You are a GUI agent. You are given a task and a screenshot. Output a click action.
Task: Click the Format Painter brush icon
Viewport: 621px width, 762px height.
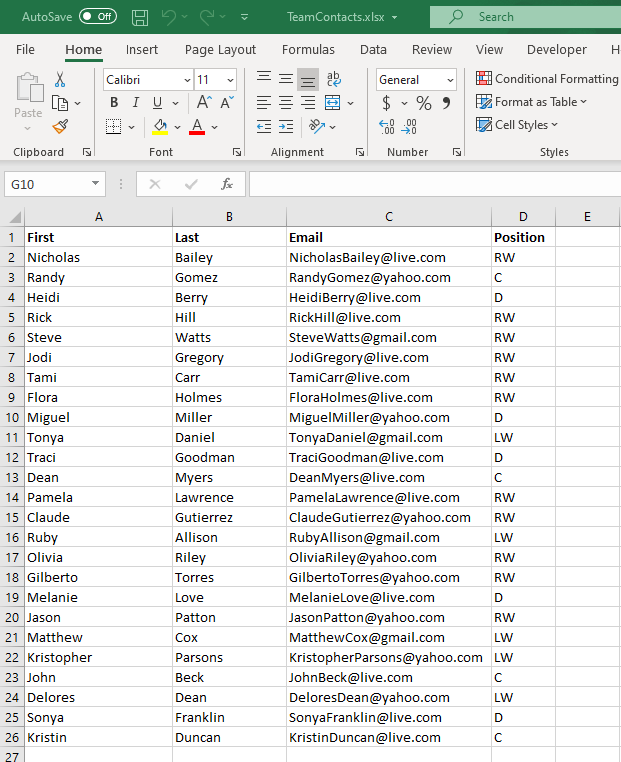click(60, 127)
